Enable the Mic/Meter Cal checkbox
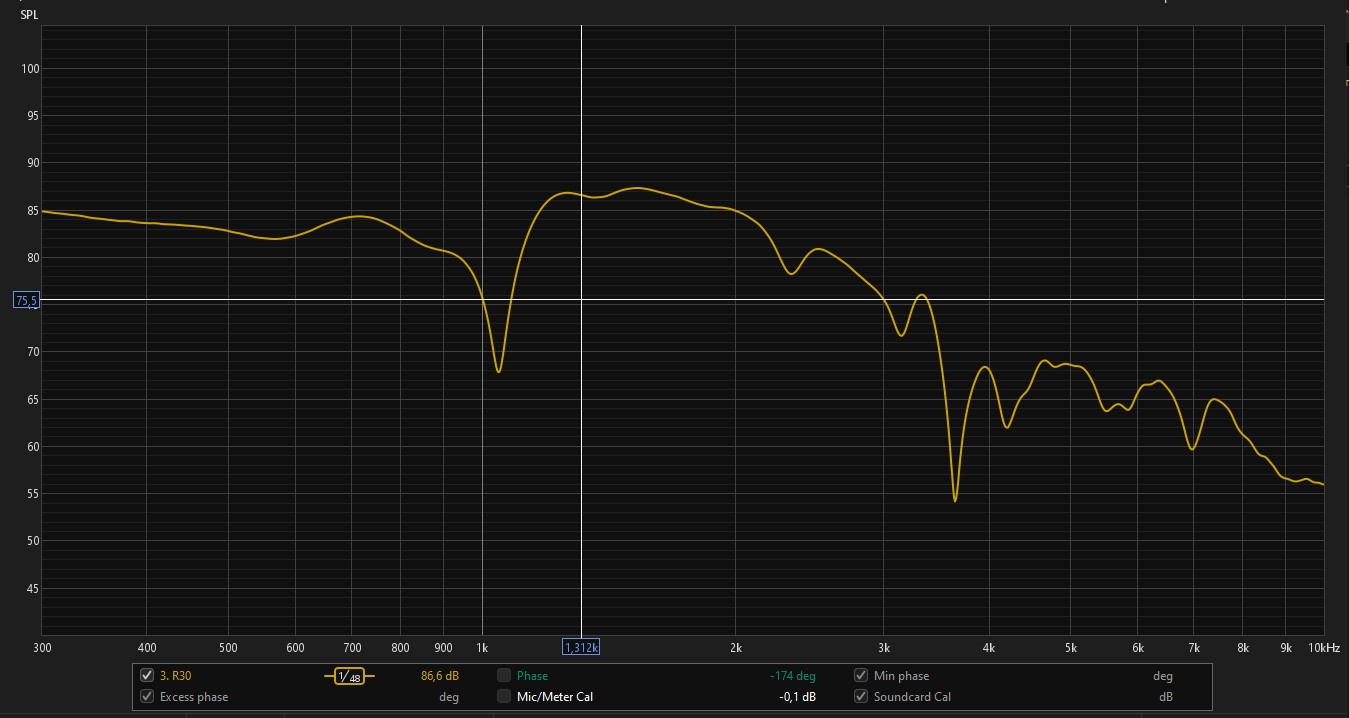The image size is (1349, 718). (x=504, y=697)
